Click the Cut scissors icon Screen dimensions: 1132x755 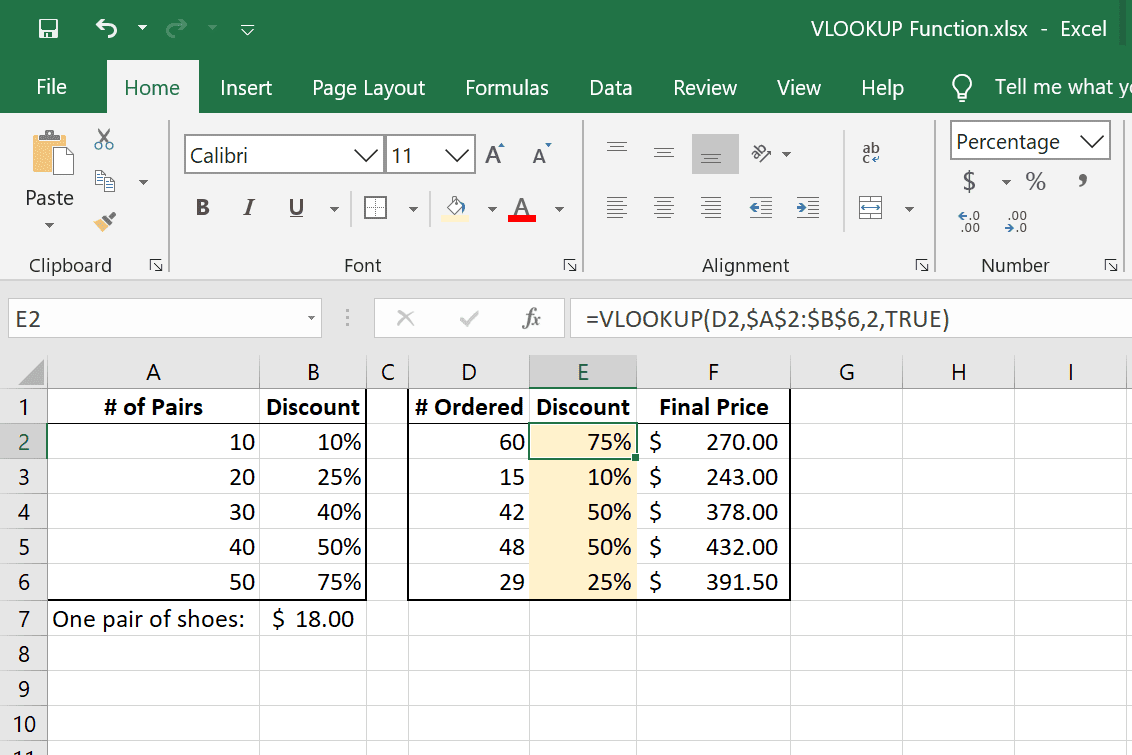pos(104,139)
